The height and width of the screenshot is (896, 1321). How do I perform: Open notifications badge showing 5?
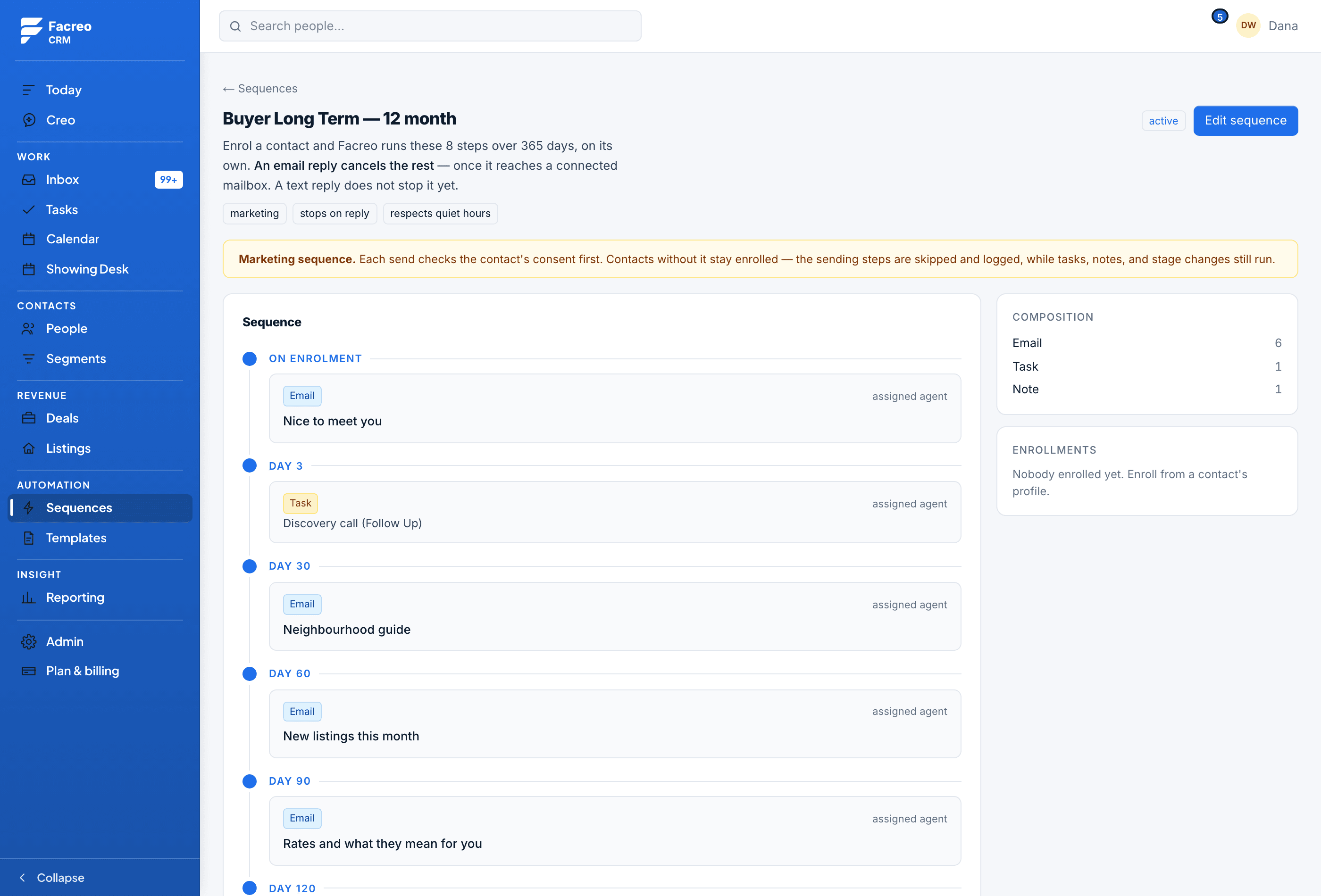coord(1220,17)
